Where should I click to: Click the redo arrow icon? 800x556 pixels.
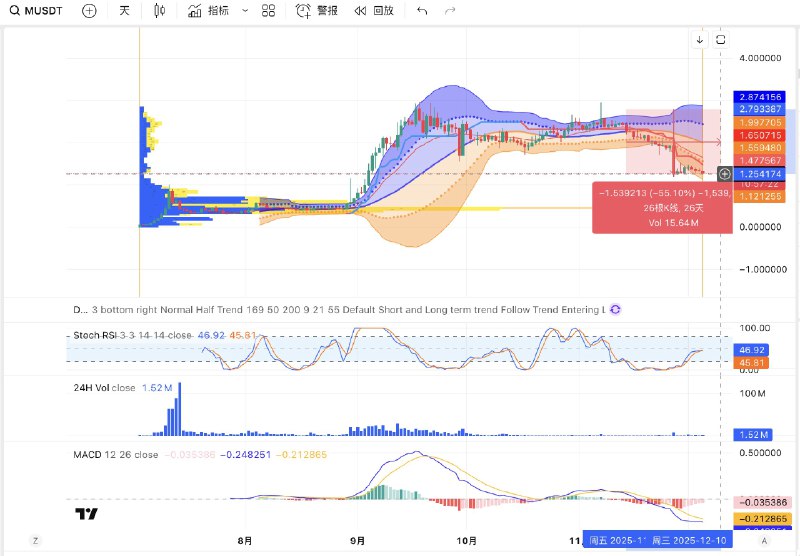pos(450,11)
